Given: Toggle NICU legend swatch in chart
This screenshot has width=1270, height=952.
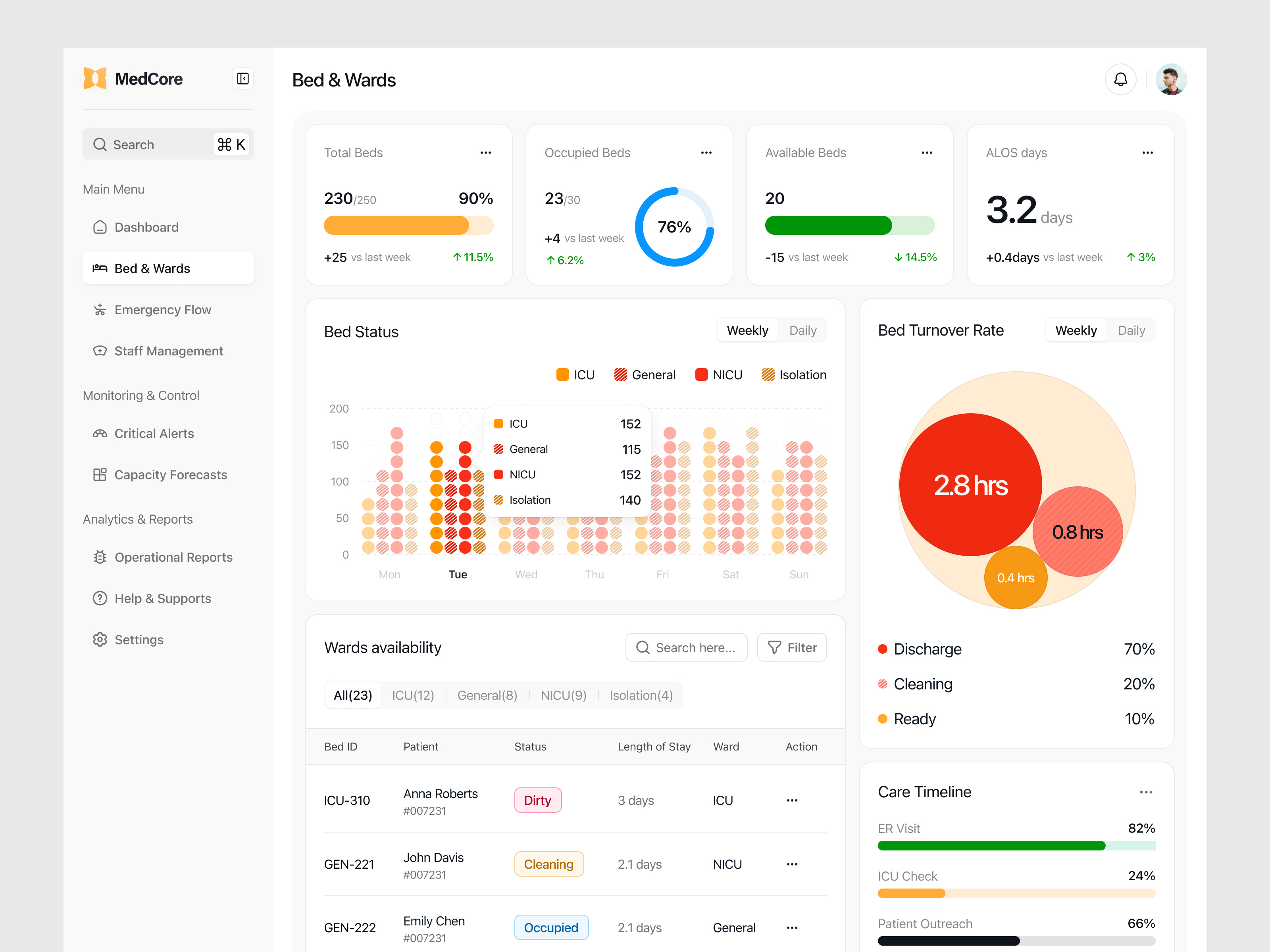Looking at the screenshot, I should click(x=701, y=375).
